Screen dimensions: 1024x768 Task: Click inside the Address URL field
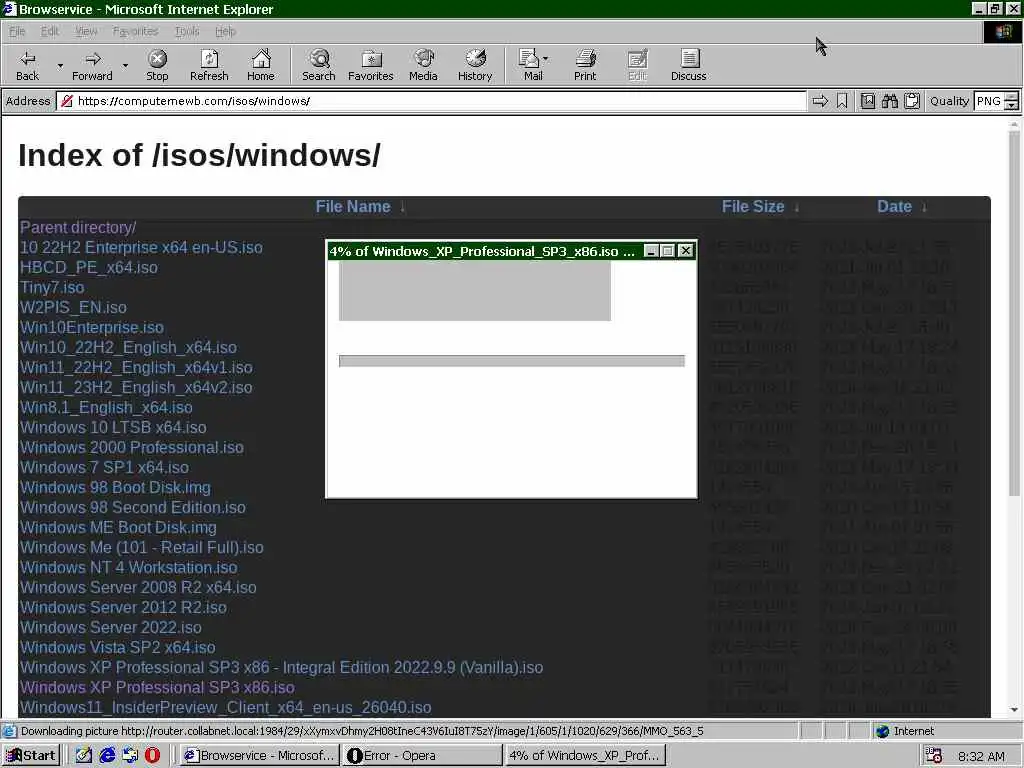pyautogui.click(x=432, y=101)
